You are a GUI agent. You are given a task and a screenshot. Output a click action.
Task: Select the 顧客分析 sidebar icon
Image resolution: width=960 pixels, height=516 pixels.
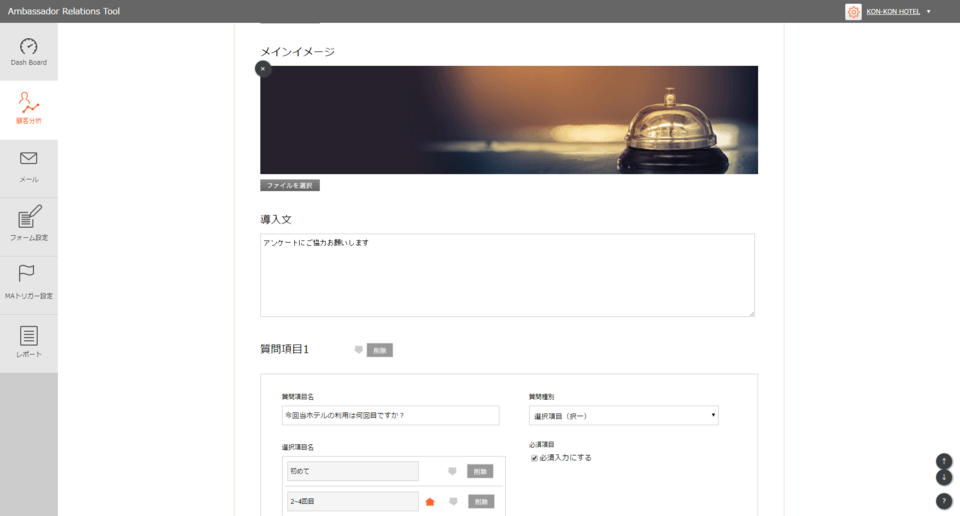(x=28, y=109)
